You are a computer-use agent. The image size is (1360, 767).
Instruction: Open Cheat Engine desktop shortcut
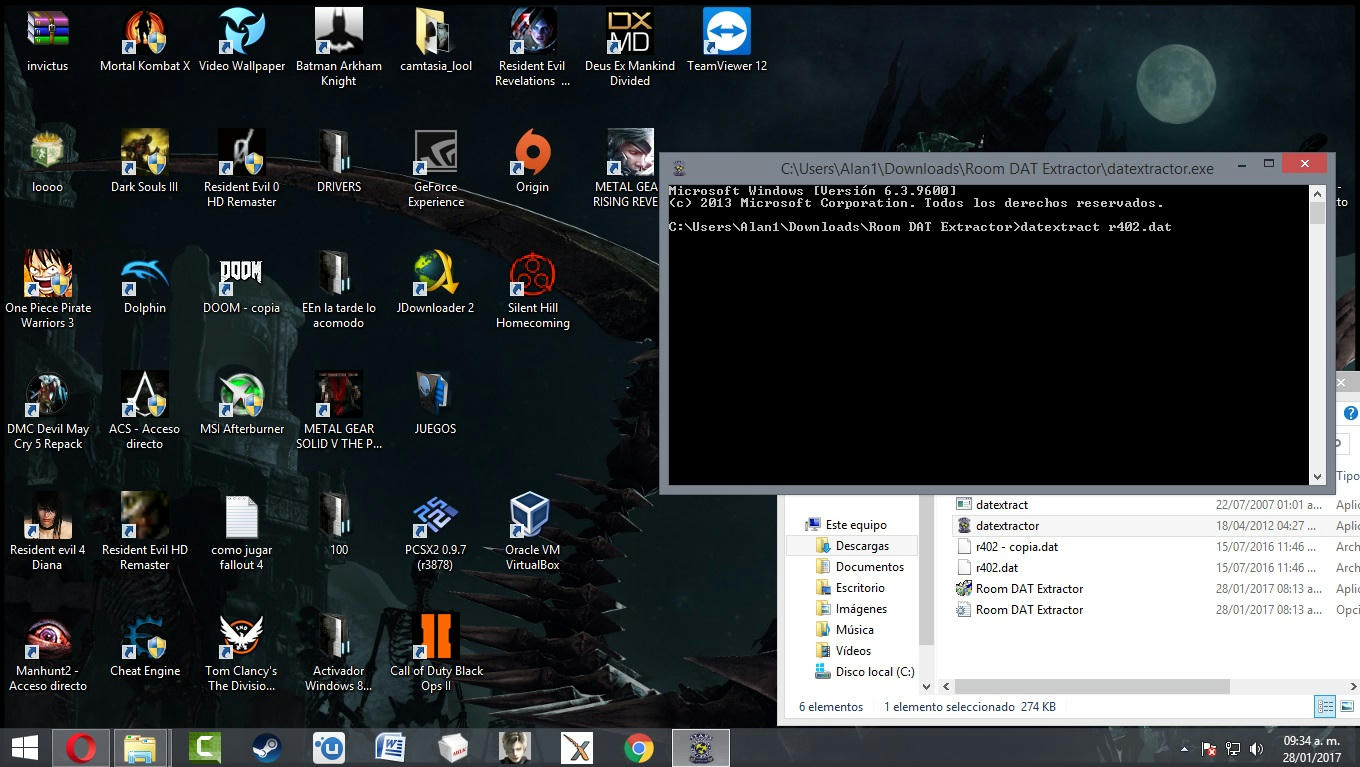pyautogui.click(x=145, y=646)
